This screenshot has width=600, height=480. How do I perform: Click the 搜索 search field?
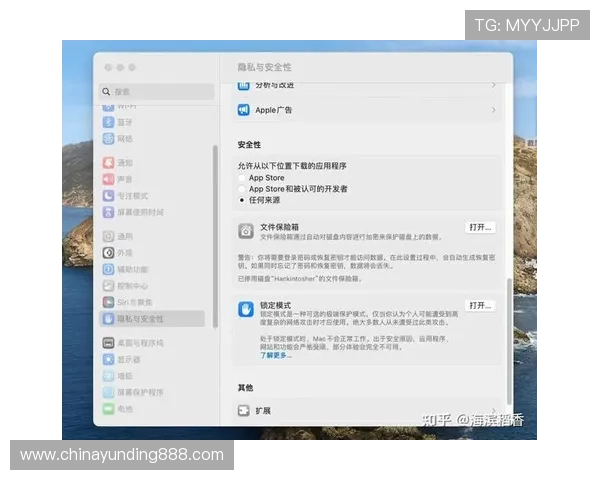(156, 91)
